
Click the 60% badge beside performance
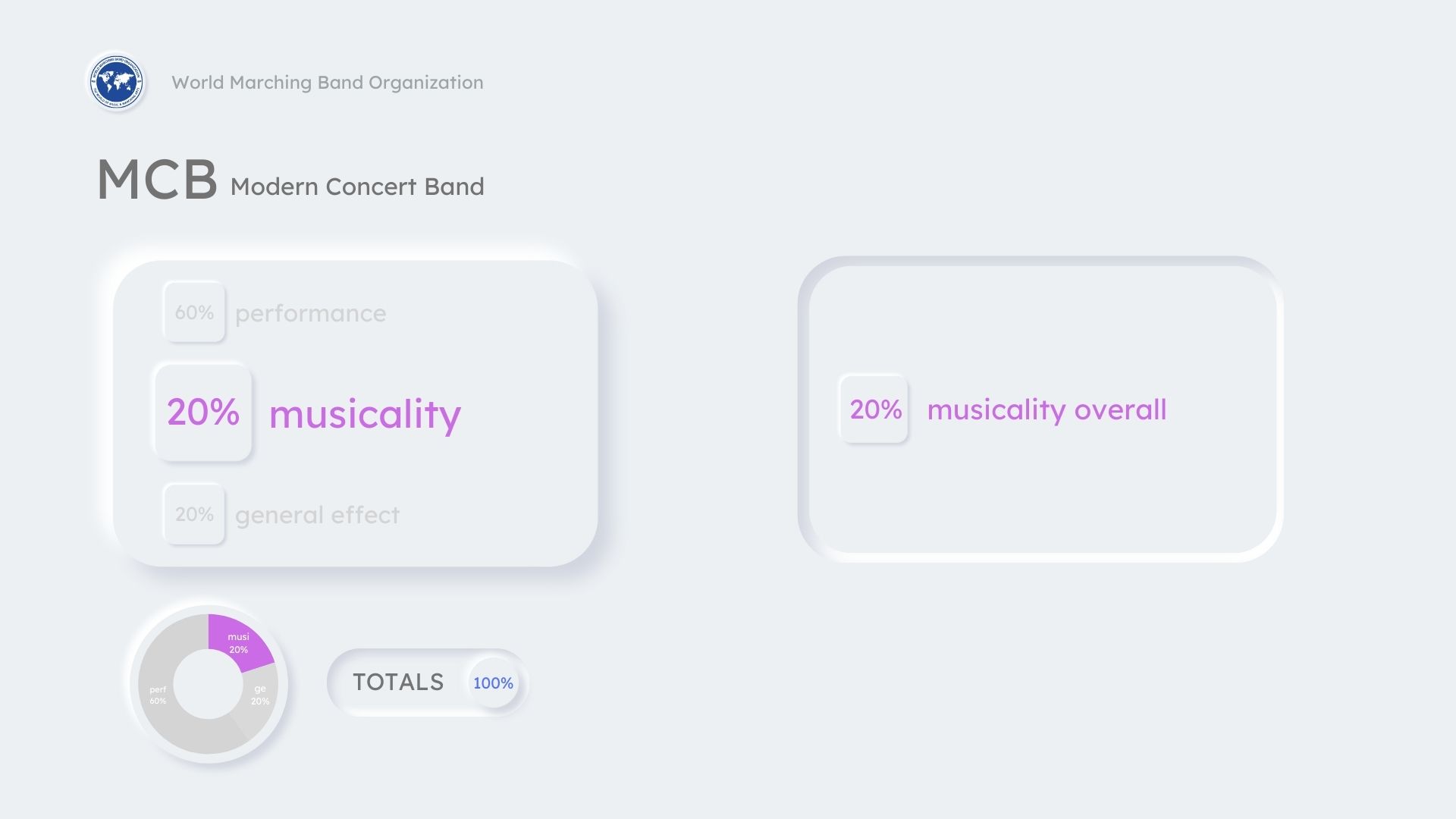[x=194, y=312]
